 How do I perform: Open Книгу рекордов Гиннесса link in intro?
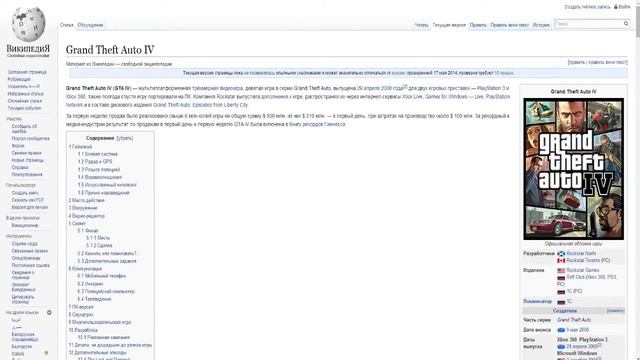317,124
